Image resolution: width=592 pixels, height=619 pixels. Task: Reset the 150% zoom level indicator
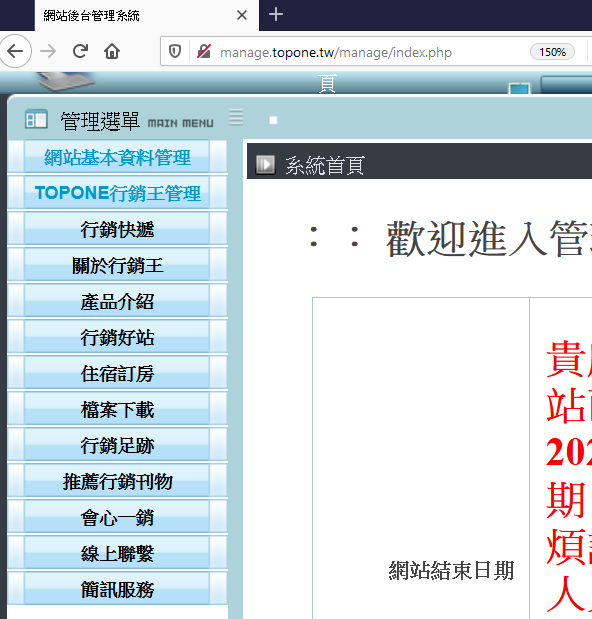552,52
